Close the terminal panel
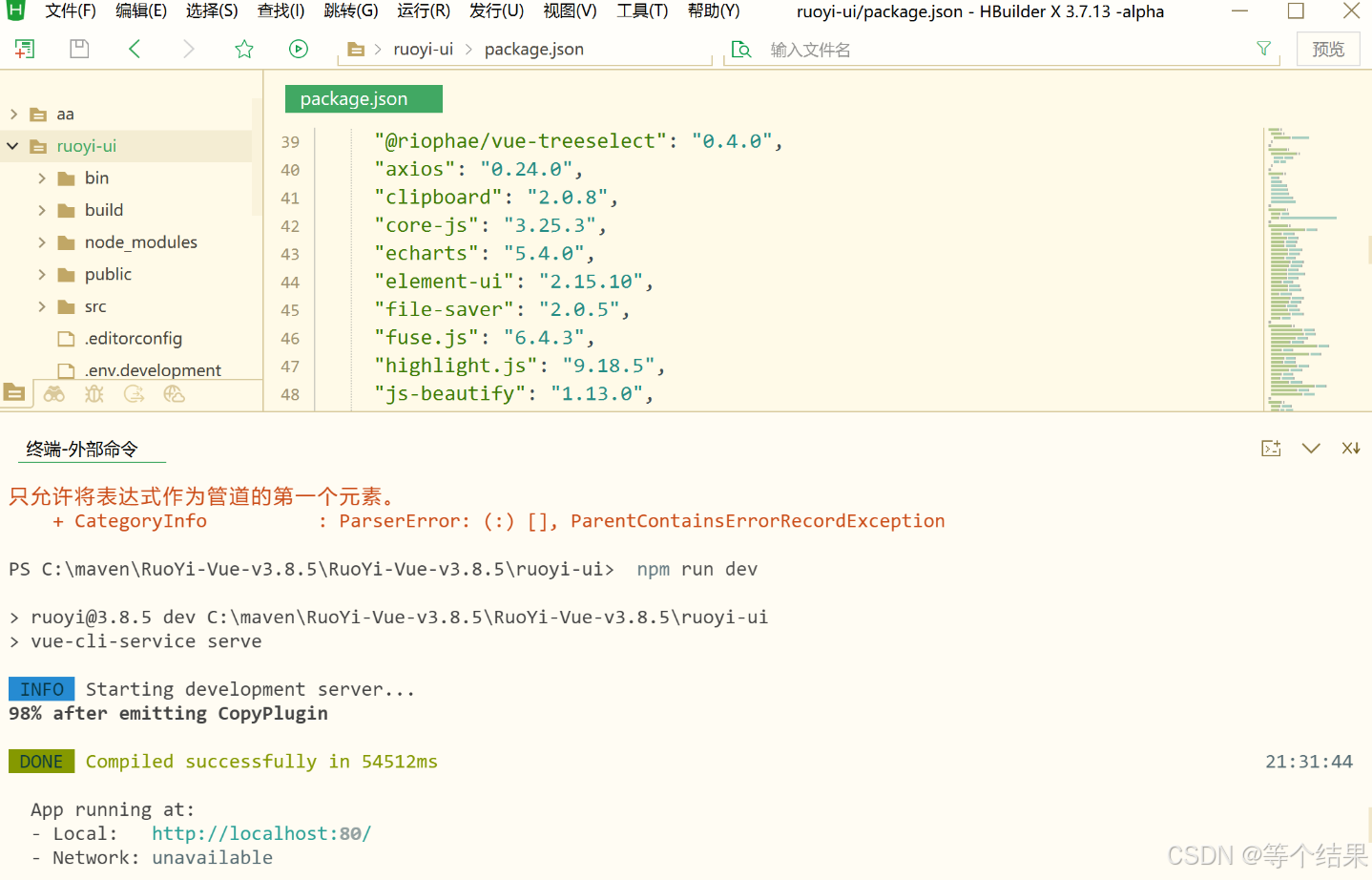Screen dimensions: 1372x880 [x=1351, y=449]
